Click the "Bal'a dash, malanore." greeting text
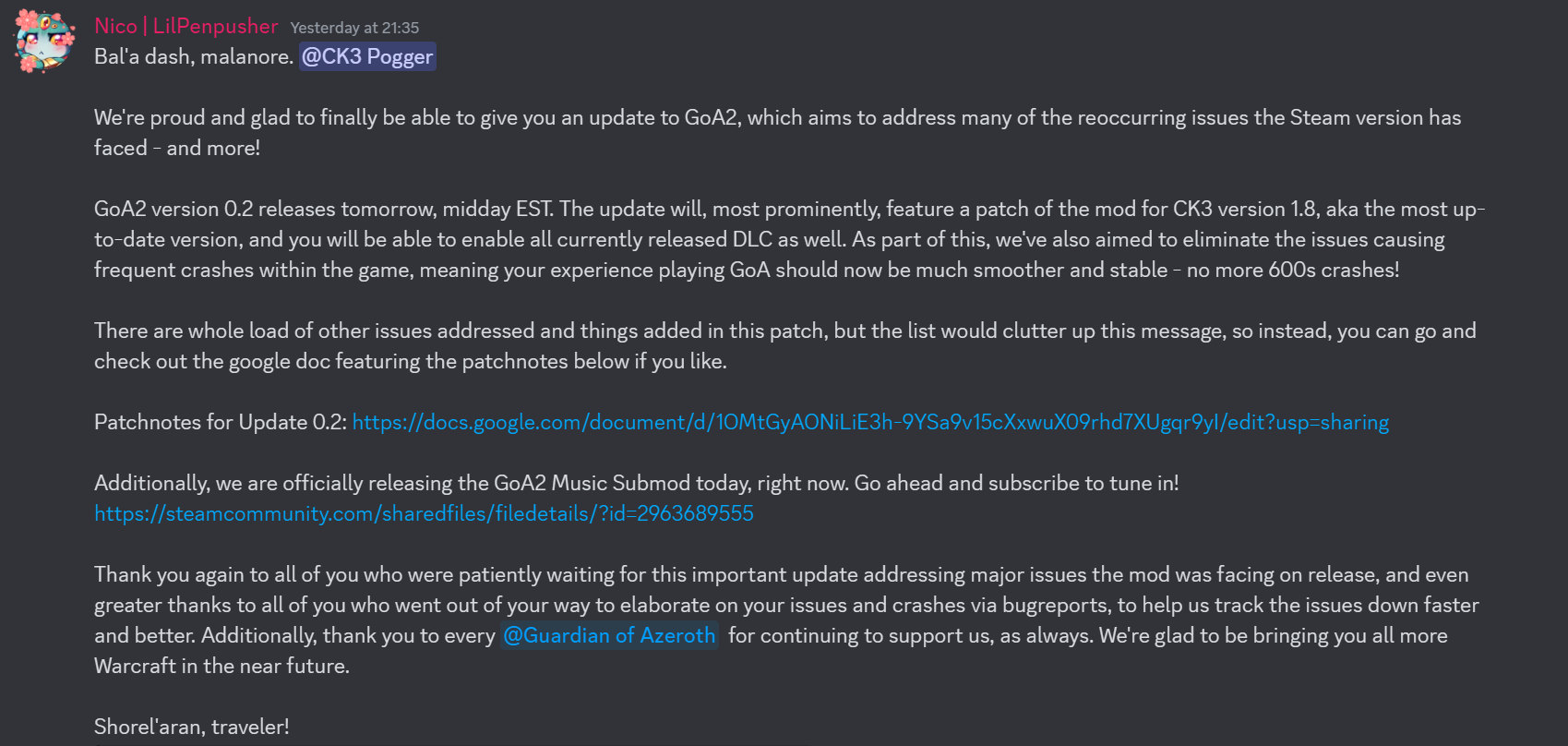The width and height of the screenshot is (1568, 746). coord(193,57)
